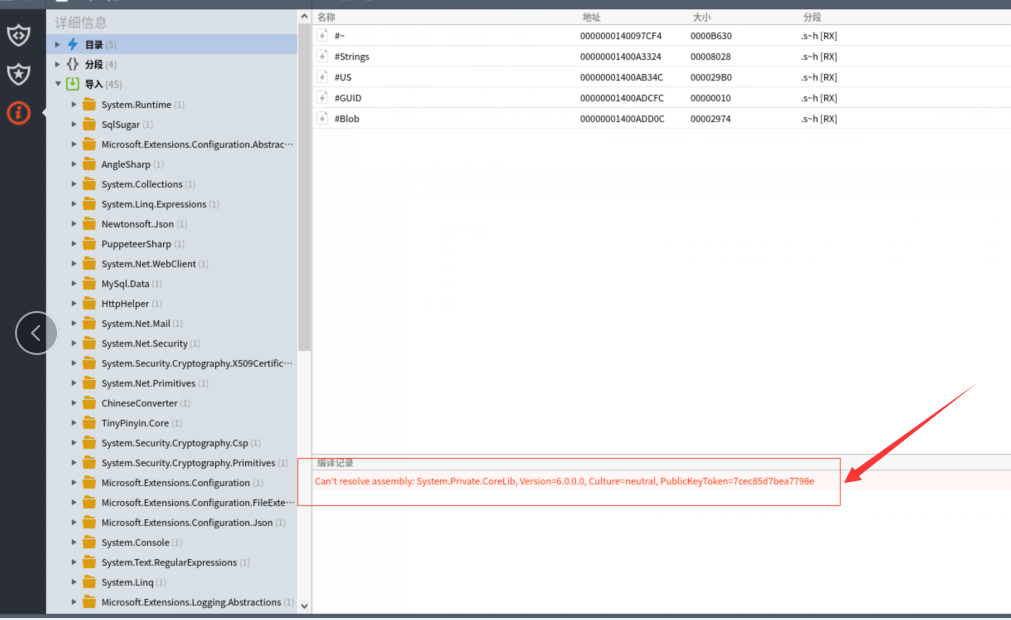This screenshot has height=620, width=1011.
Task: Expand the 目录 tree node
Action: [58, 45]
